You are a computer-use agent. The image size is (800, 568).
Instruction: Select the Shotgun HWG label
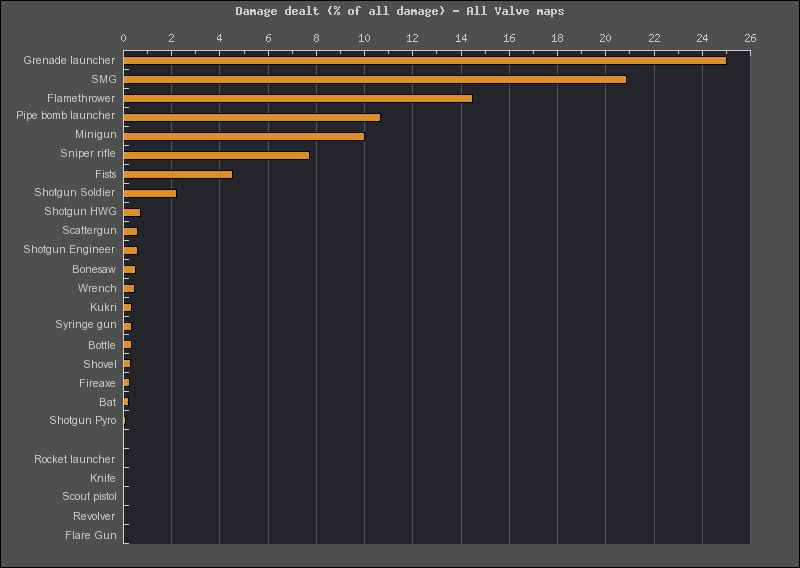(x=80, y=211)
